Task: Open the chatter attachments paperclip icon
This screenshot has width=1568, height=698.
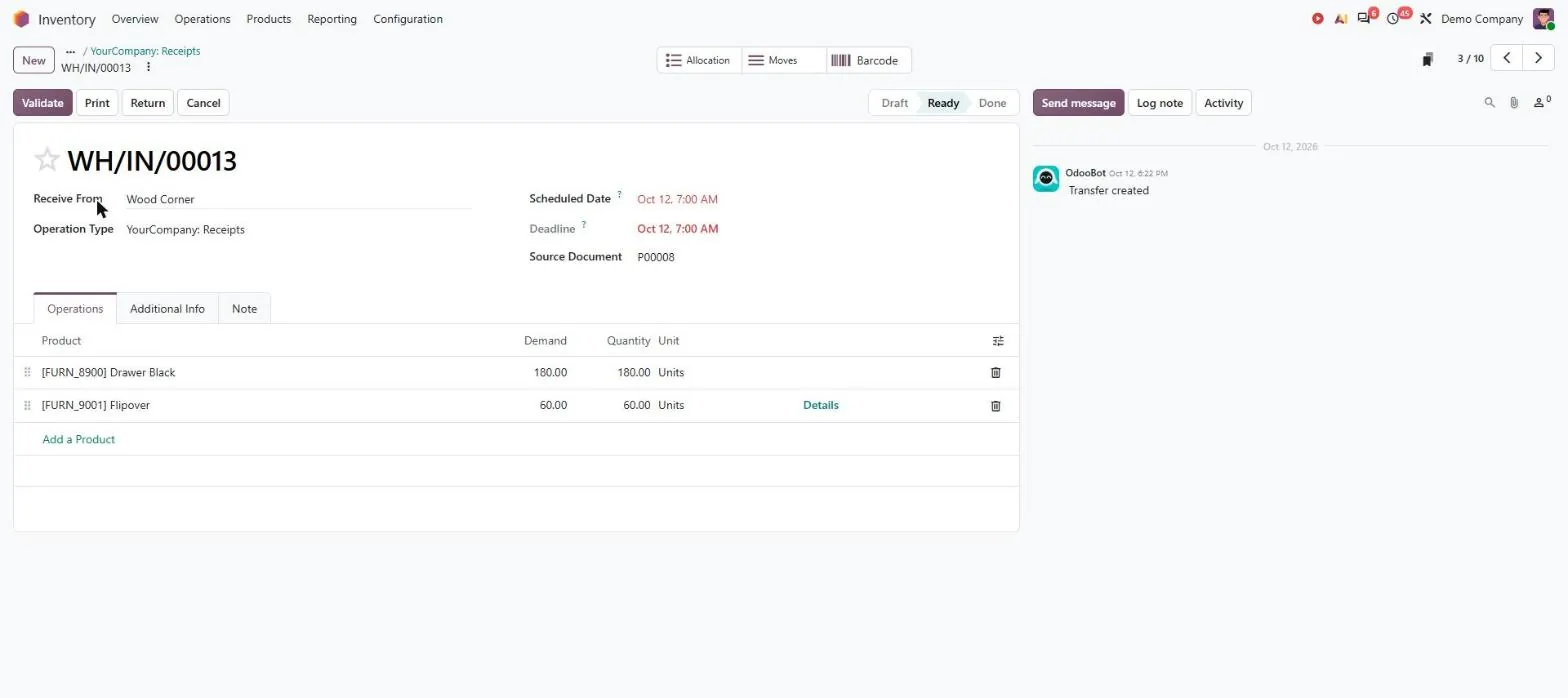Action: point(1514,102)
